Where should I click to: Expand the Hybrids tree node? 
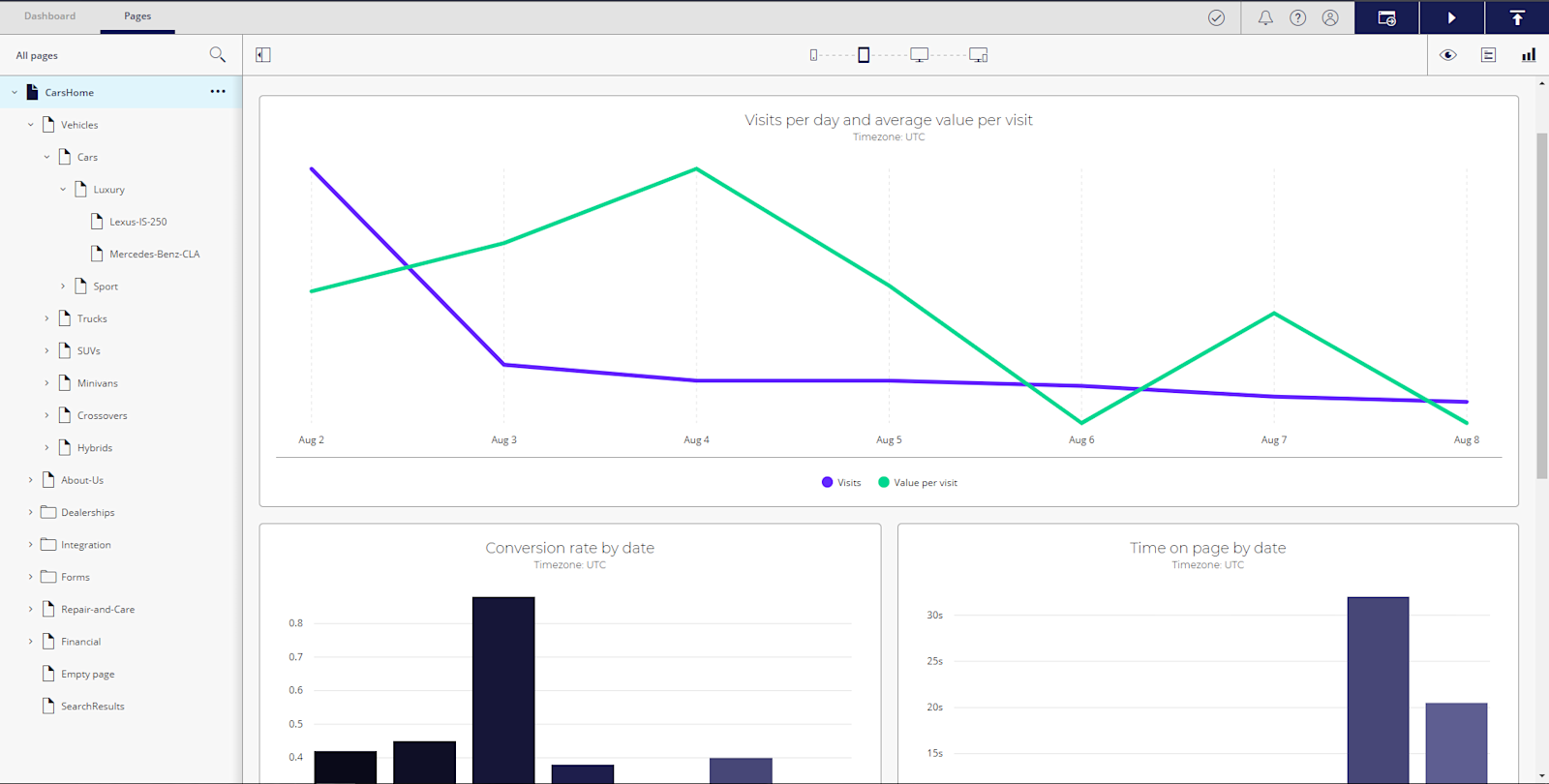46,448
